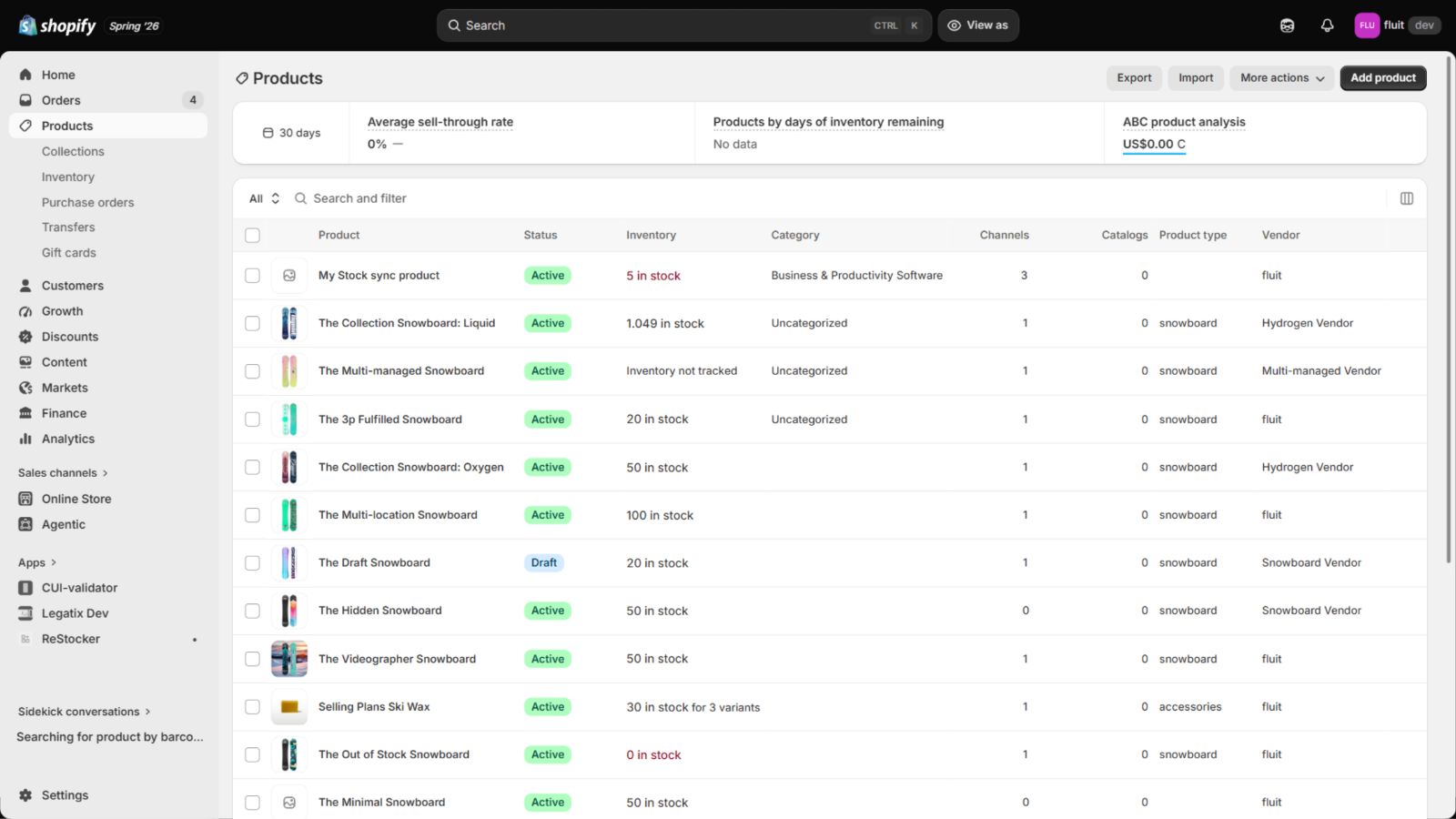Check the 3p Fulfilled Snowboard row

pyautogui.click(x=252, y=420)
